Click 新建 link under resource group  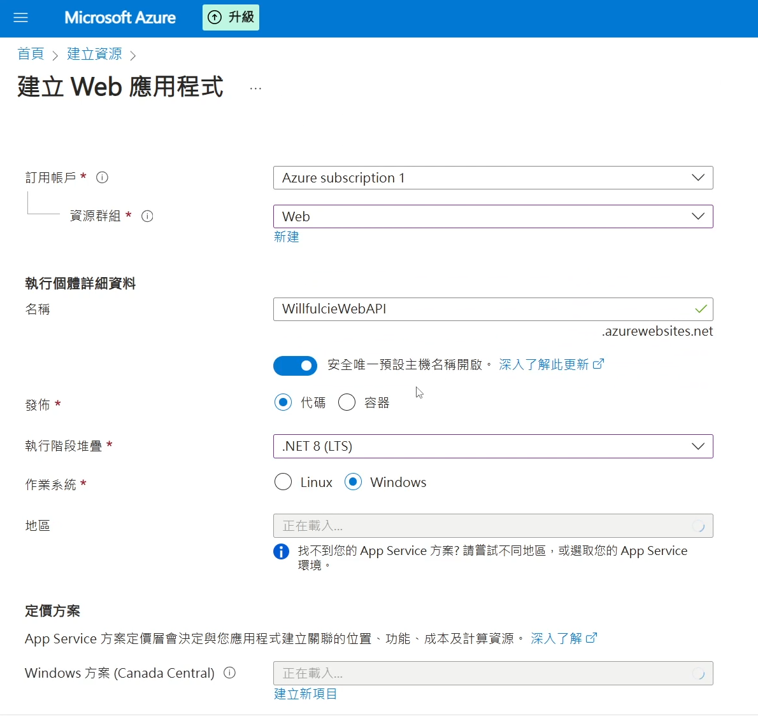tap(286, 237)
